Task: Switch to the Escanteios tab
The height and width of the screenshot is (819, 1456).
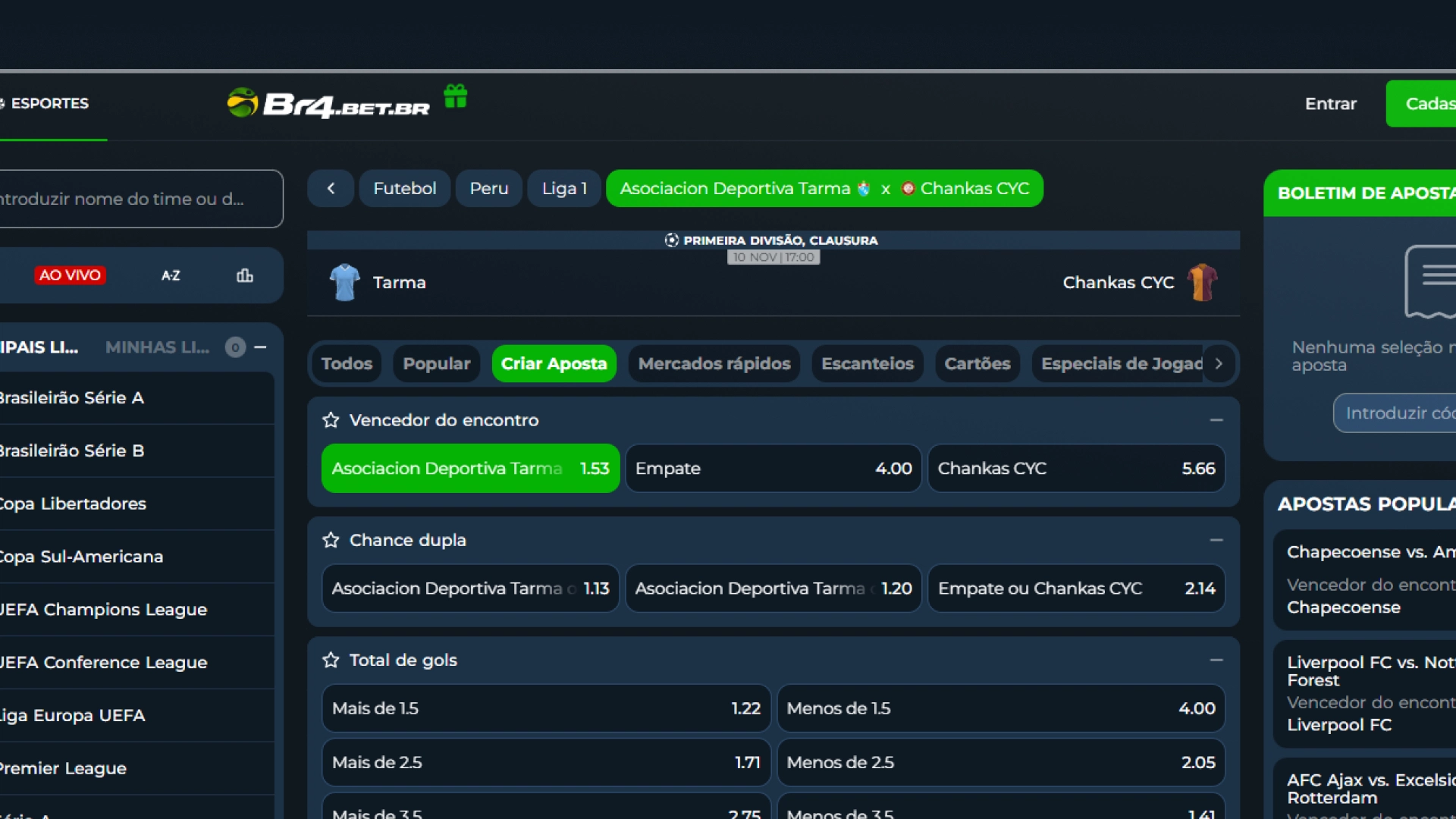Action: (867, 364)
